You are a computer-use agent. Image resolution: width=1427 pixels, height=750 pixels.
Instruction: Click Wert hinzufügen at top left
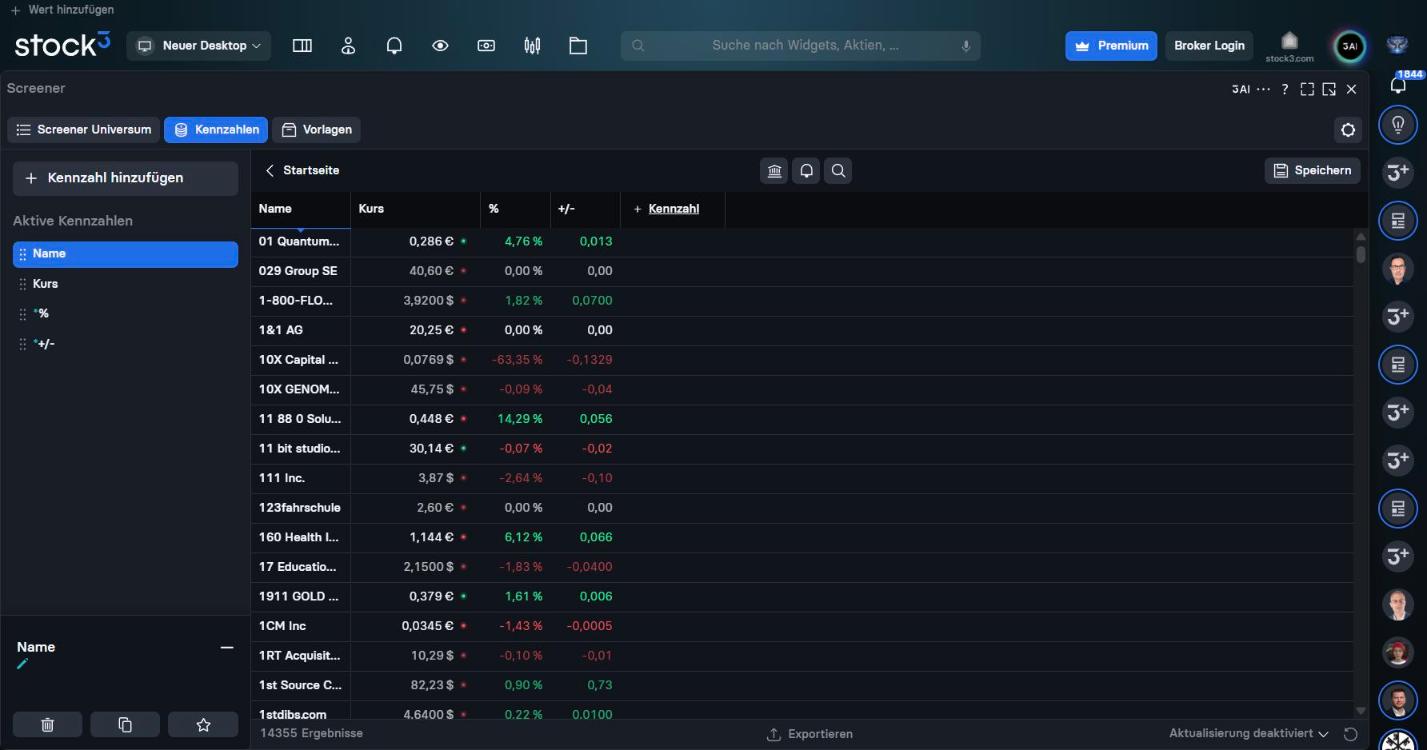[x=62, y=10]
